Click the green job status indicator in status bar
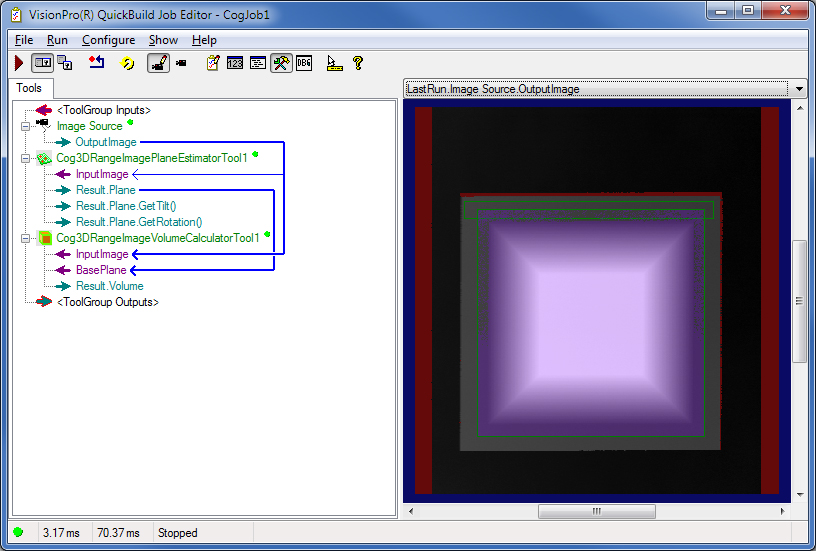The width and height of the screenshot is (816, 551). pyautogui.click(x=18, y=532)
